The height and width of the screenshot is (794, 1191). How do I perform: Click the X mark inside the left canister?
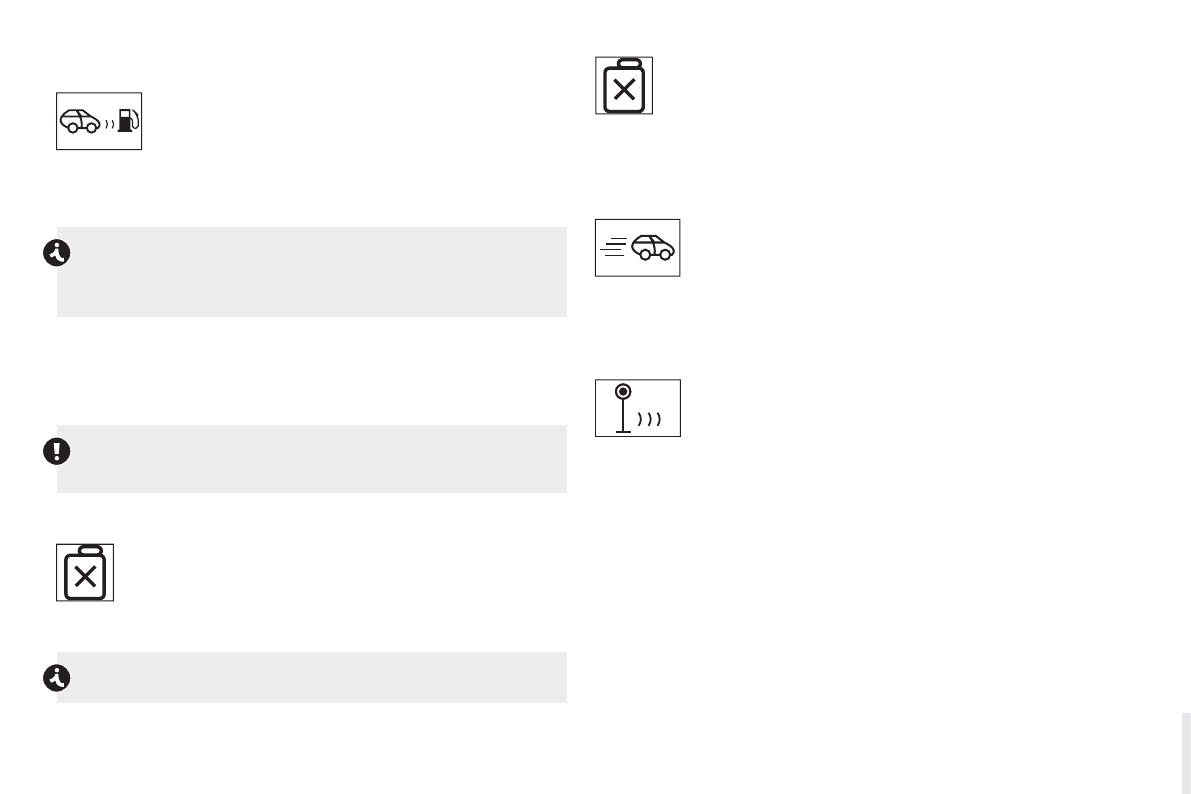pos(85,577)
